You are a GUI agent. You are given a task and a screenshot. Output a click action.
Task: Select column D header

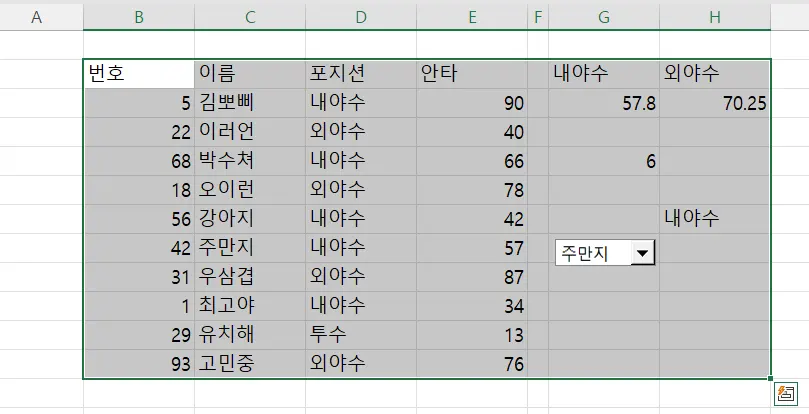coord(361,17)
